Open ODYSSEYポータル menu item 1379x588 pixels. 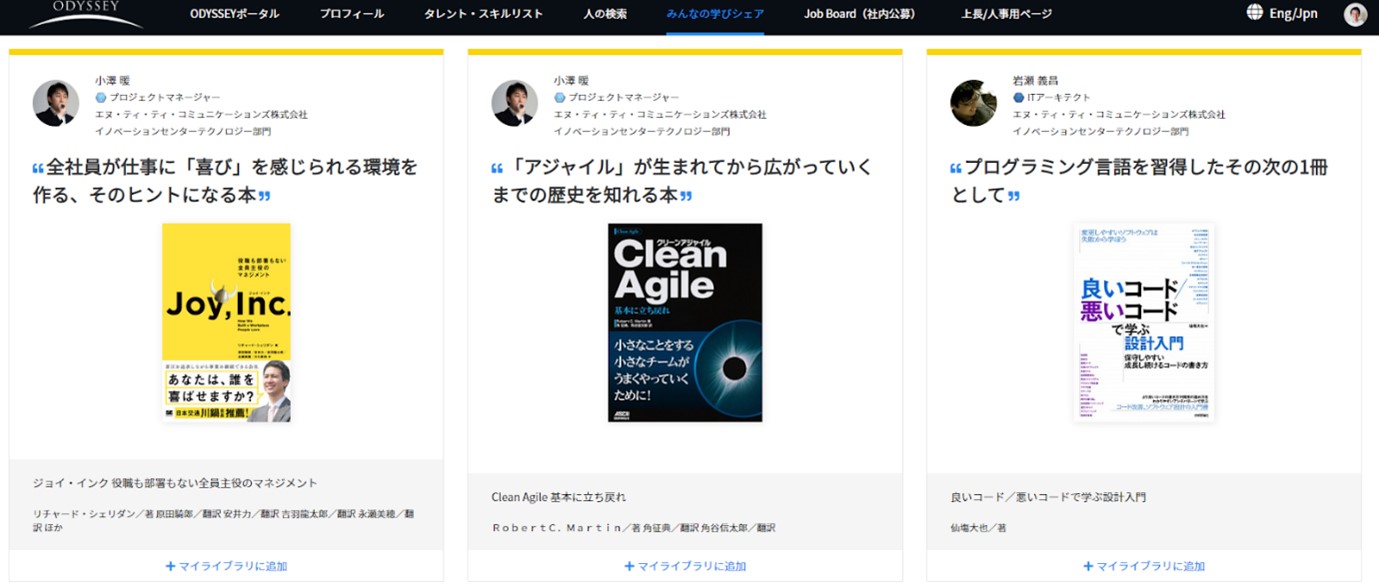235,14
